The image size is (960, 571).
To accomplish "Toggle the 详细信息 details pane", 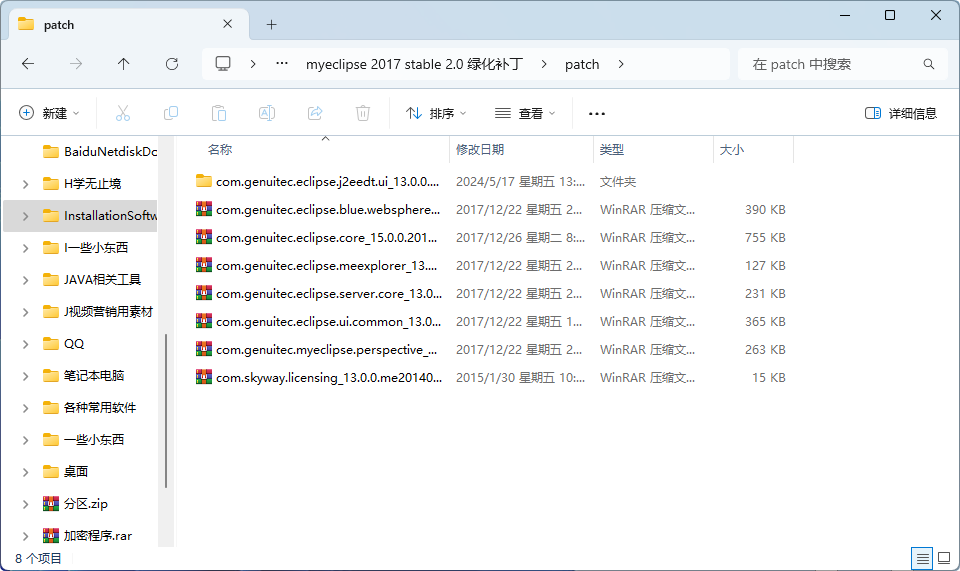I will click(x=901, y=113).
